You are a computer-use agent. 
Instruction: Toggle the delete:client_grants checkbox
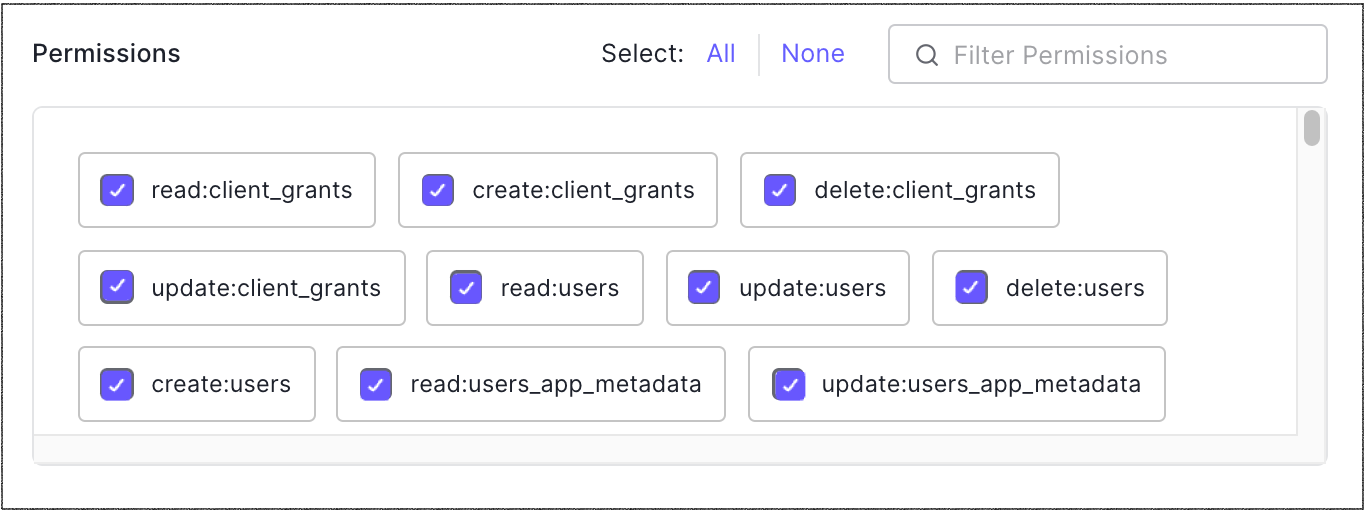tap(780, 190)
